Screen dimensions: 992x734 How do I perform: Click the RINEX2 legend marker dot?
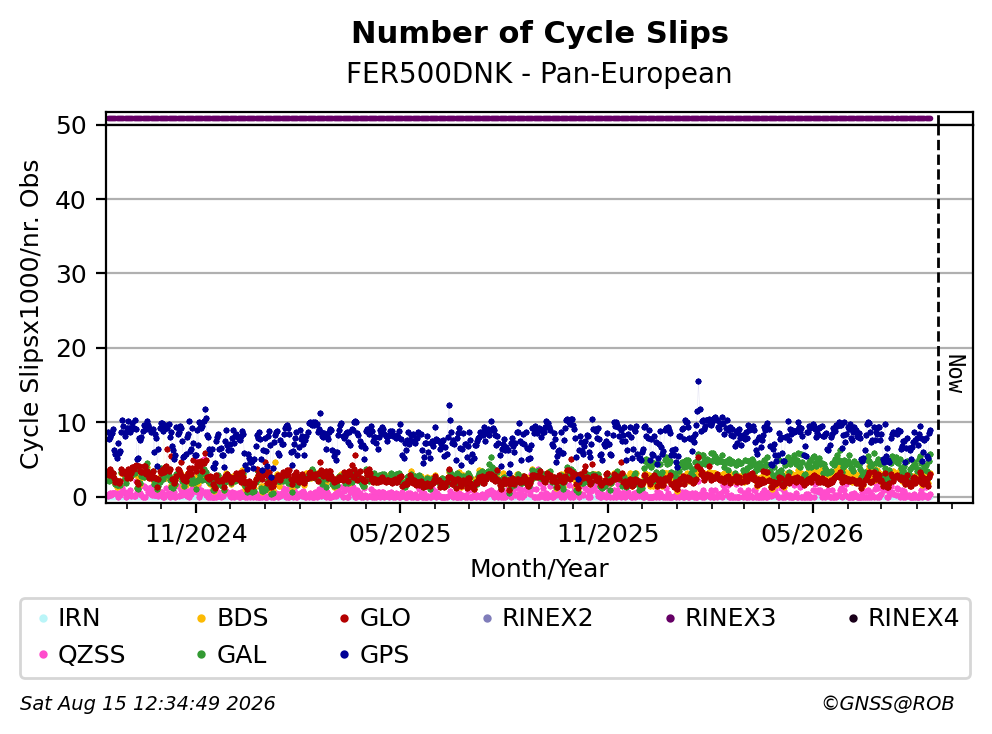pos(487,618)
